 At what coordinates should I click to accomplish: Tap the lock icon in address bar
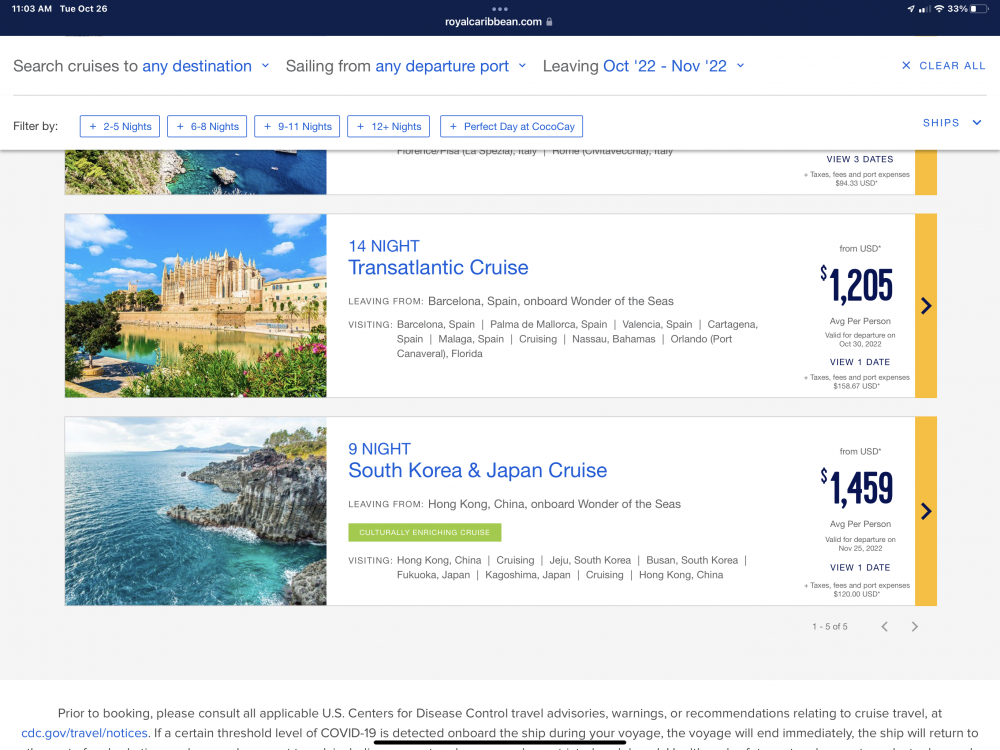550,21
